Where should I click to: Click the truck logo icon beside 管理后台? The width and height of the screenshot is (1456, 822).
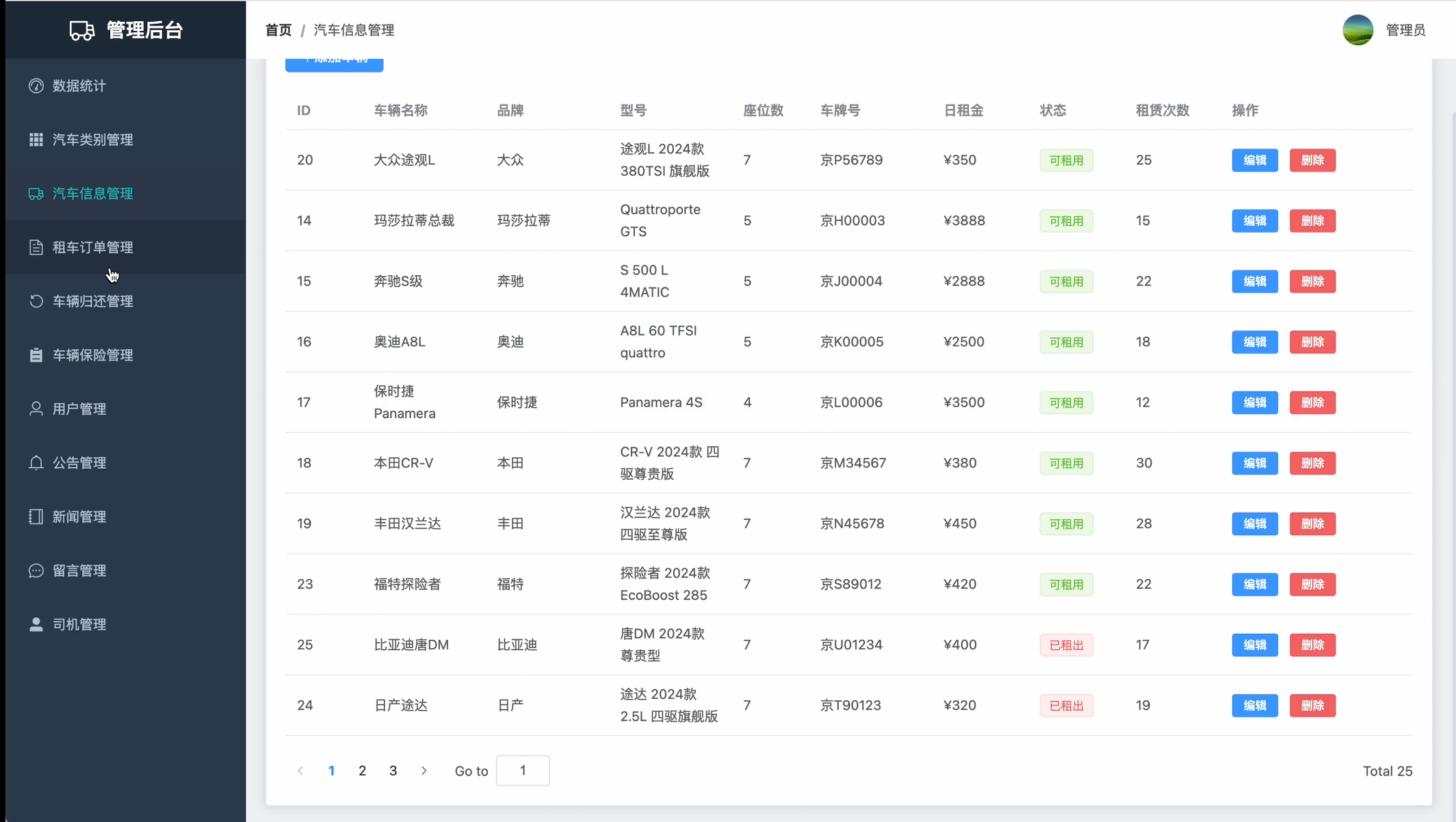click(x=81, y=30)
